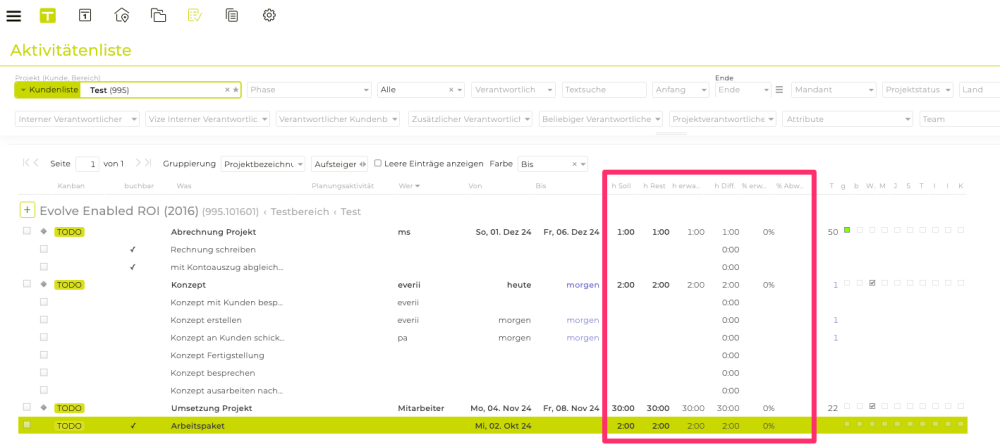The width and height of the screenshot is (1000, 447).
Task: Open the Farbe Bis dropdown
Action: 553,164
